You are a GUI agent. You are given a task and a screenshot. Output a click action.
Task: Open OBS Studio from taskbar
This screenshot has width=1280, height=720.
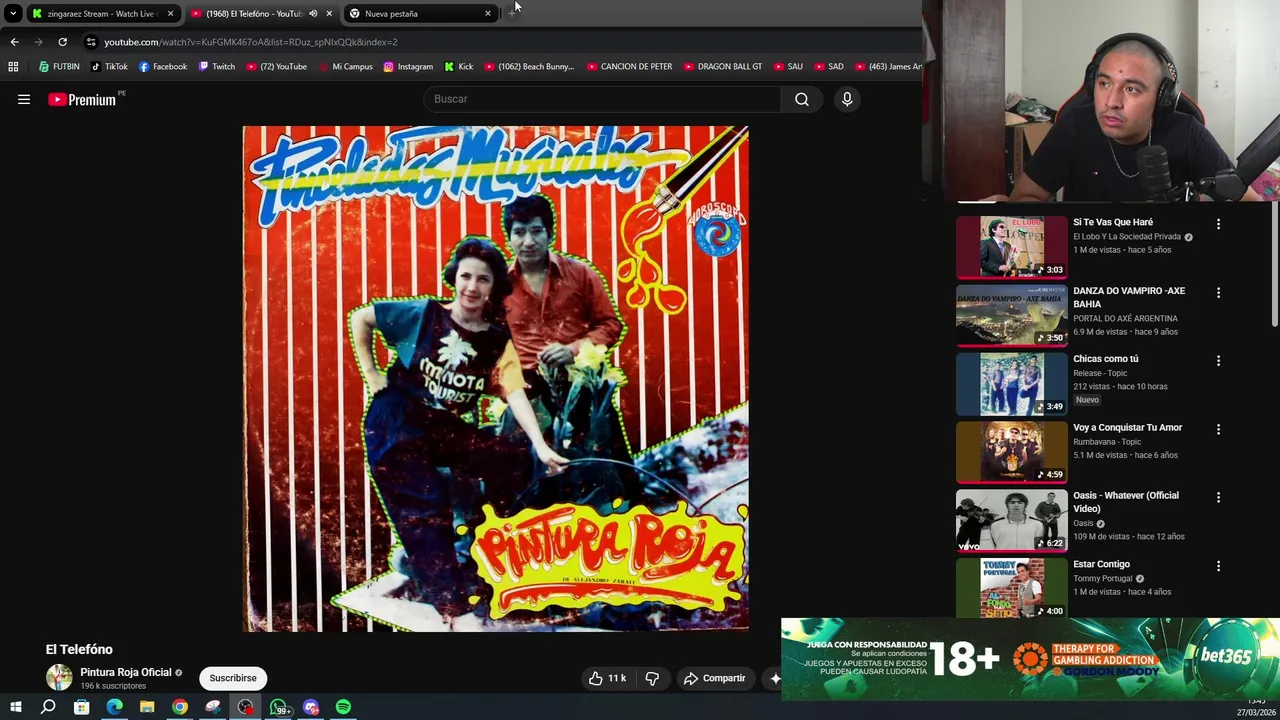pyautogui.click(x=245, y=707)
